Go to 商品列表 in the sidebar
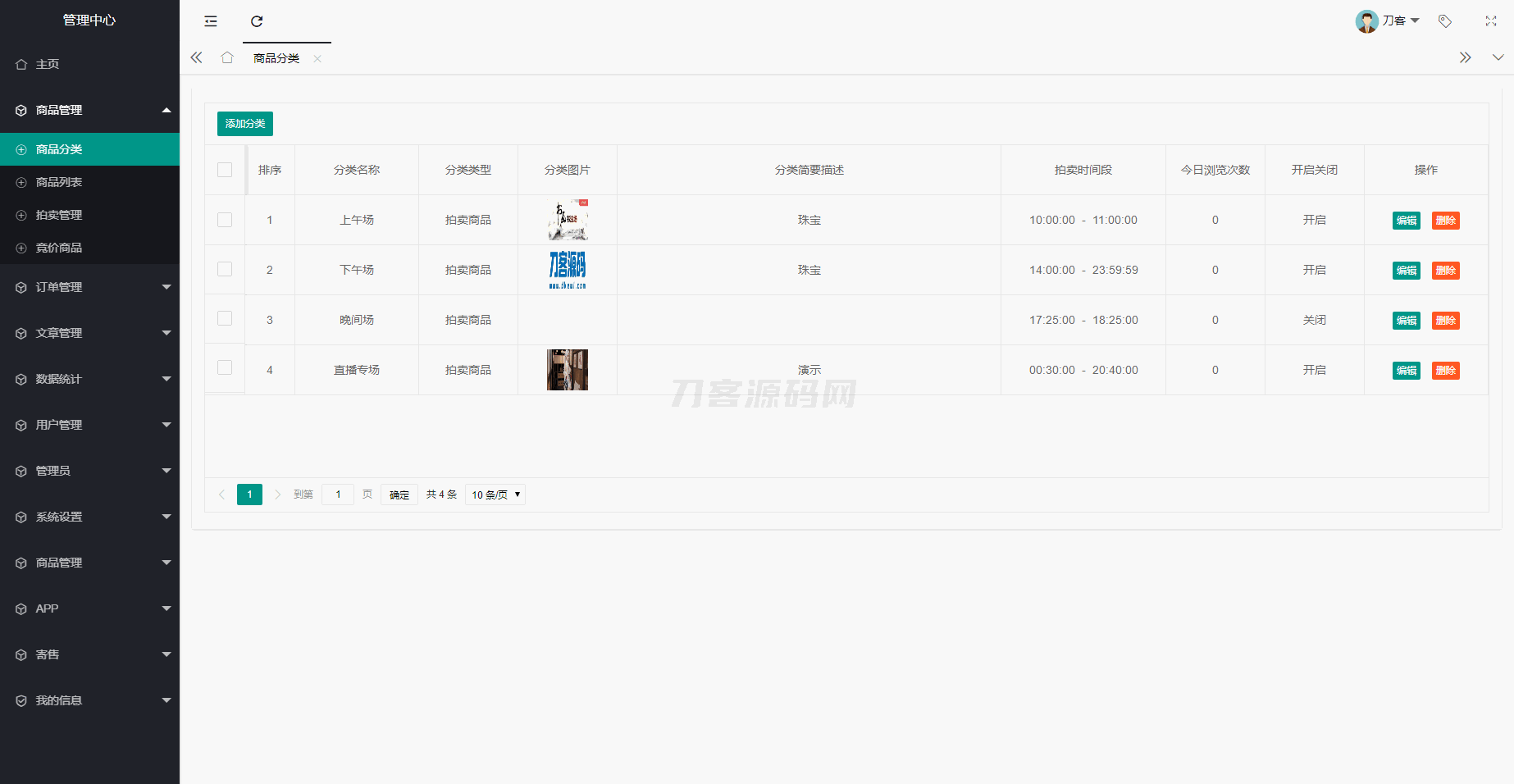The image size is (1514, 784). [x=59, y=182]
